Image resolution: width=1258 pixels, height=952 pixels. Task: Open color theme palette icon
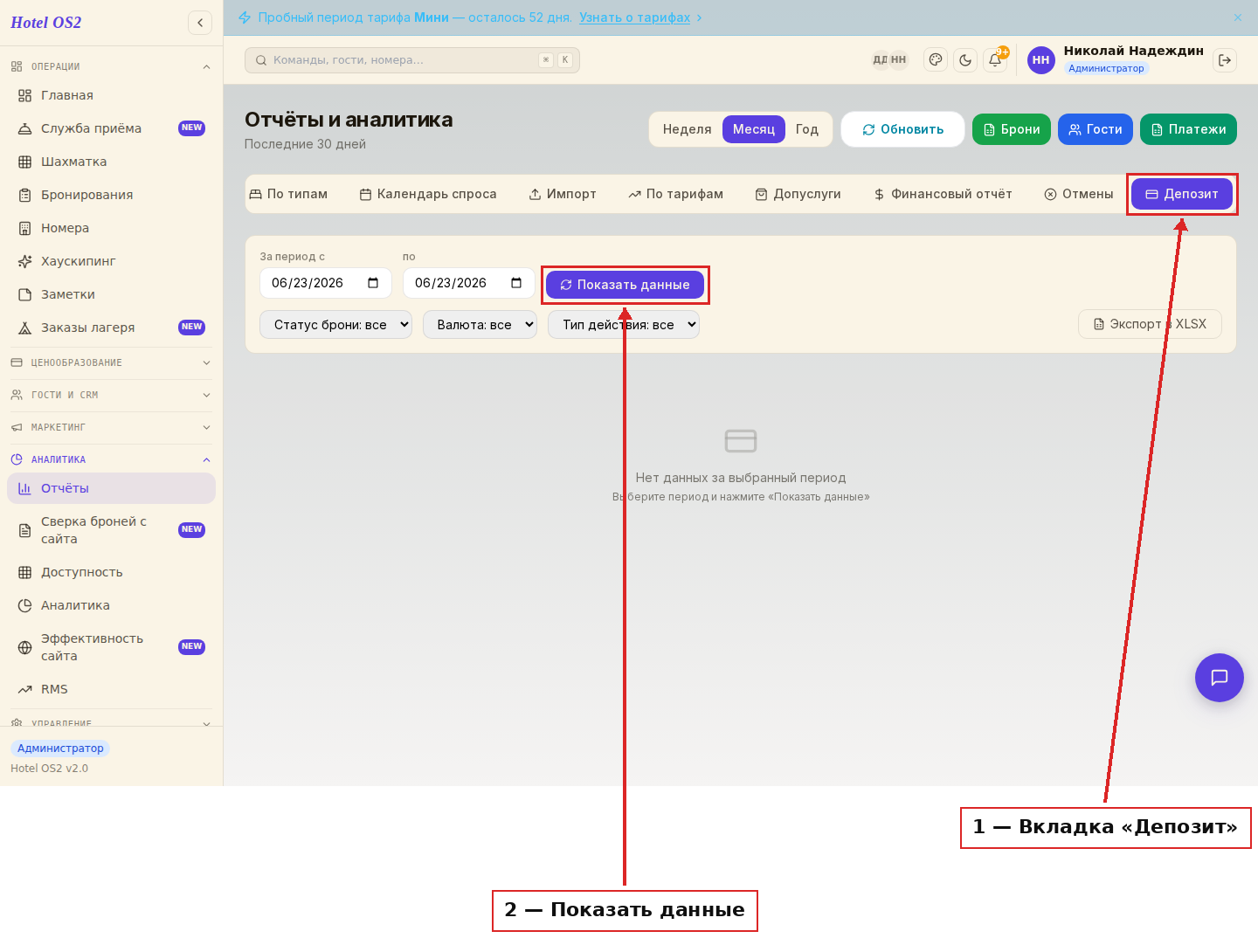coord(936,60)
